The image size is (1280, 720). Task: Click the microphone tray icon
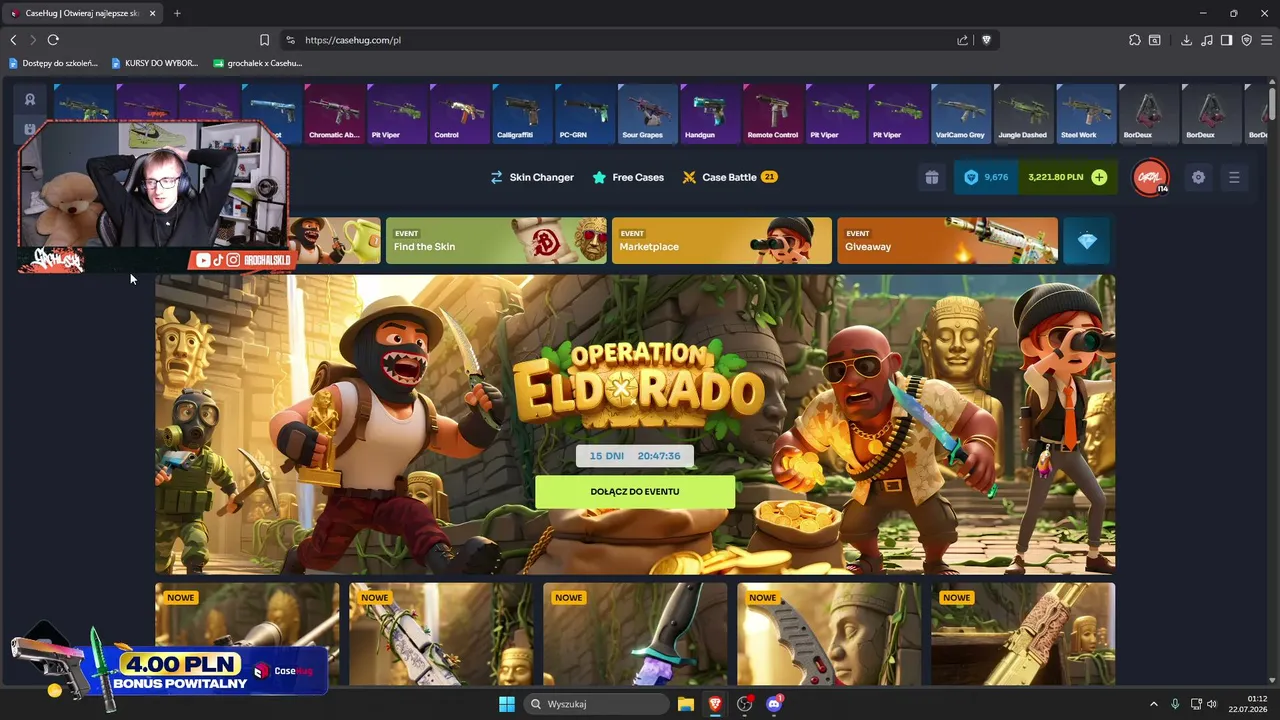tap(1175, 704)
